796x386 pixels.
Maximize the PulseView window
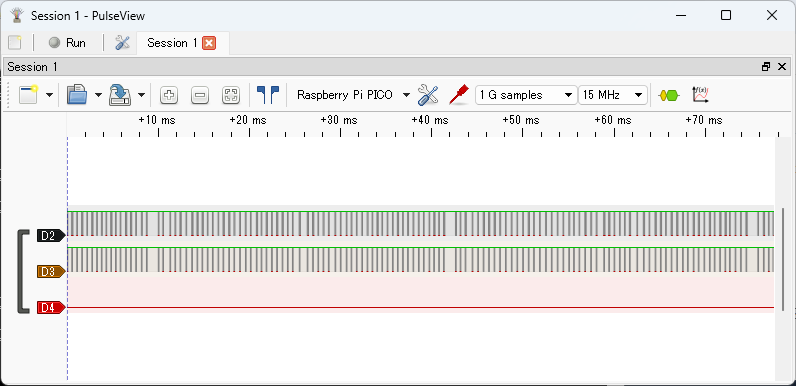point(726,15)
